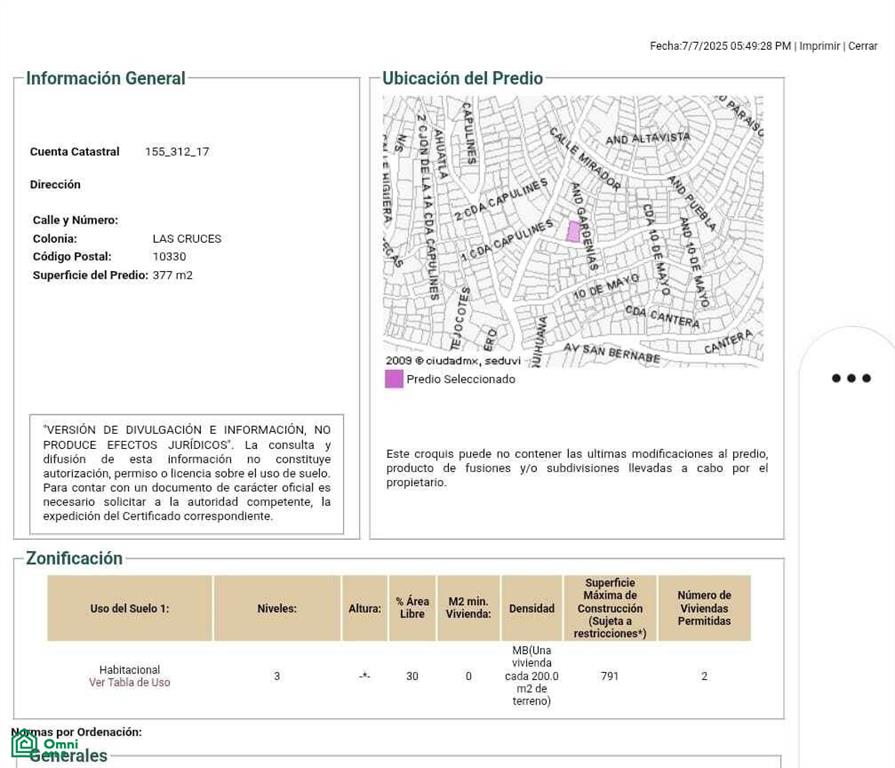
Task: Click the Superficie Máxima de Construcción header
Action: coord(610,608)
